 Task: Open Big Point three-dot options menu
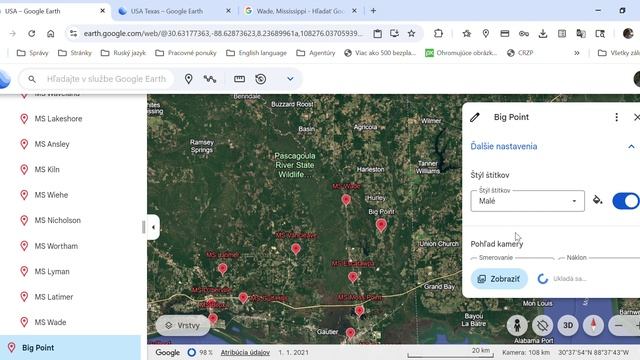[616, 118]
